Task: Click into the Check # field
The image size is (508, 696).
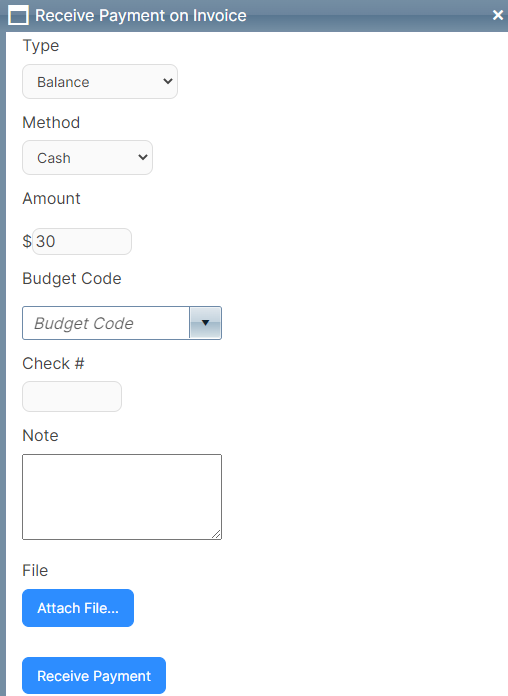Action: click(72, 396)
